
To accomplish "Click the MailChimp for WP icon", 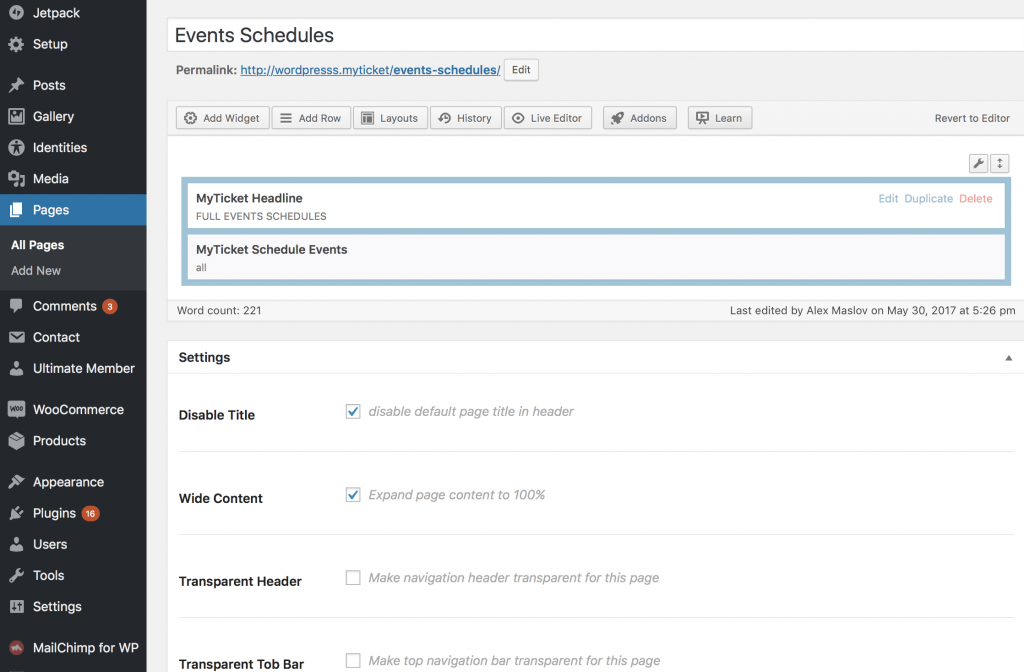I will (x=16, y=648).
